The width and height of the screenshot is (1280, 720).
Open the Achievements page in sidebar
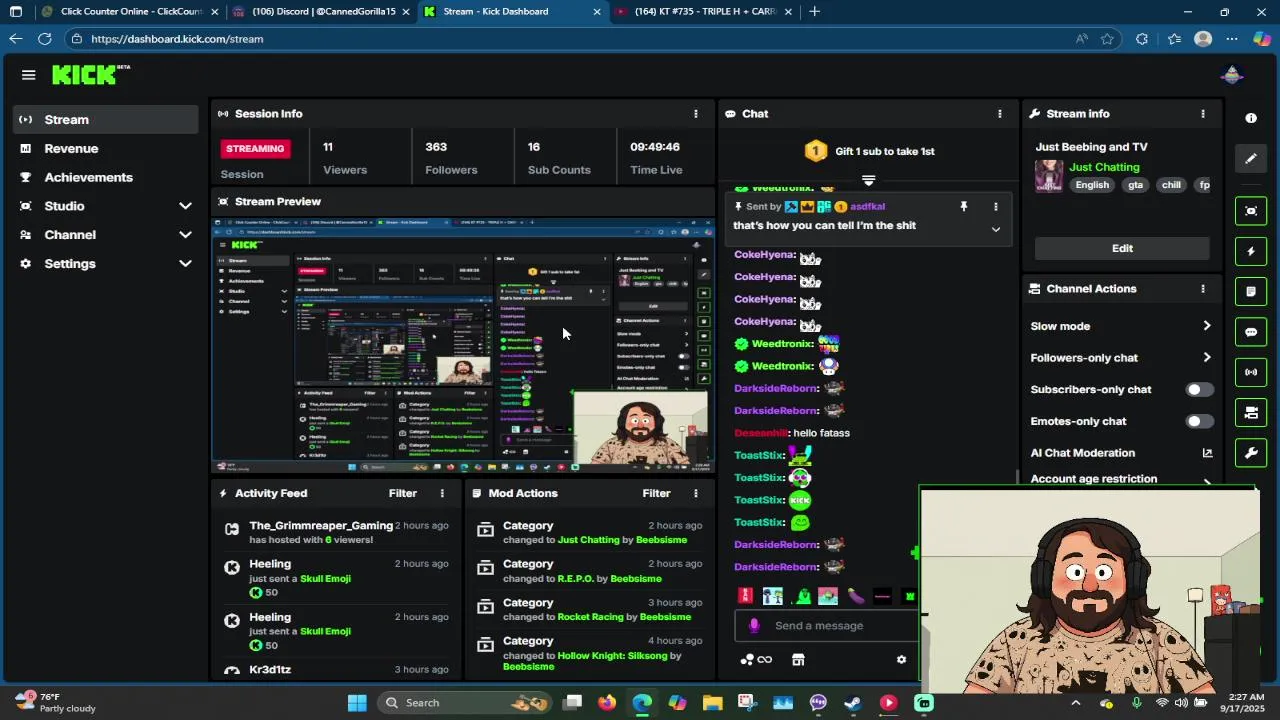pos(106,177)
